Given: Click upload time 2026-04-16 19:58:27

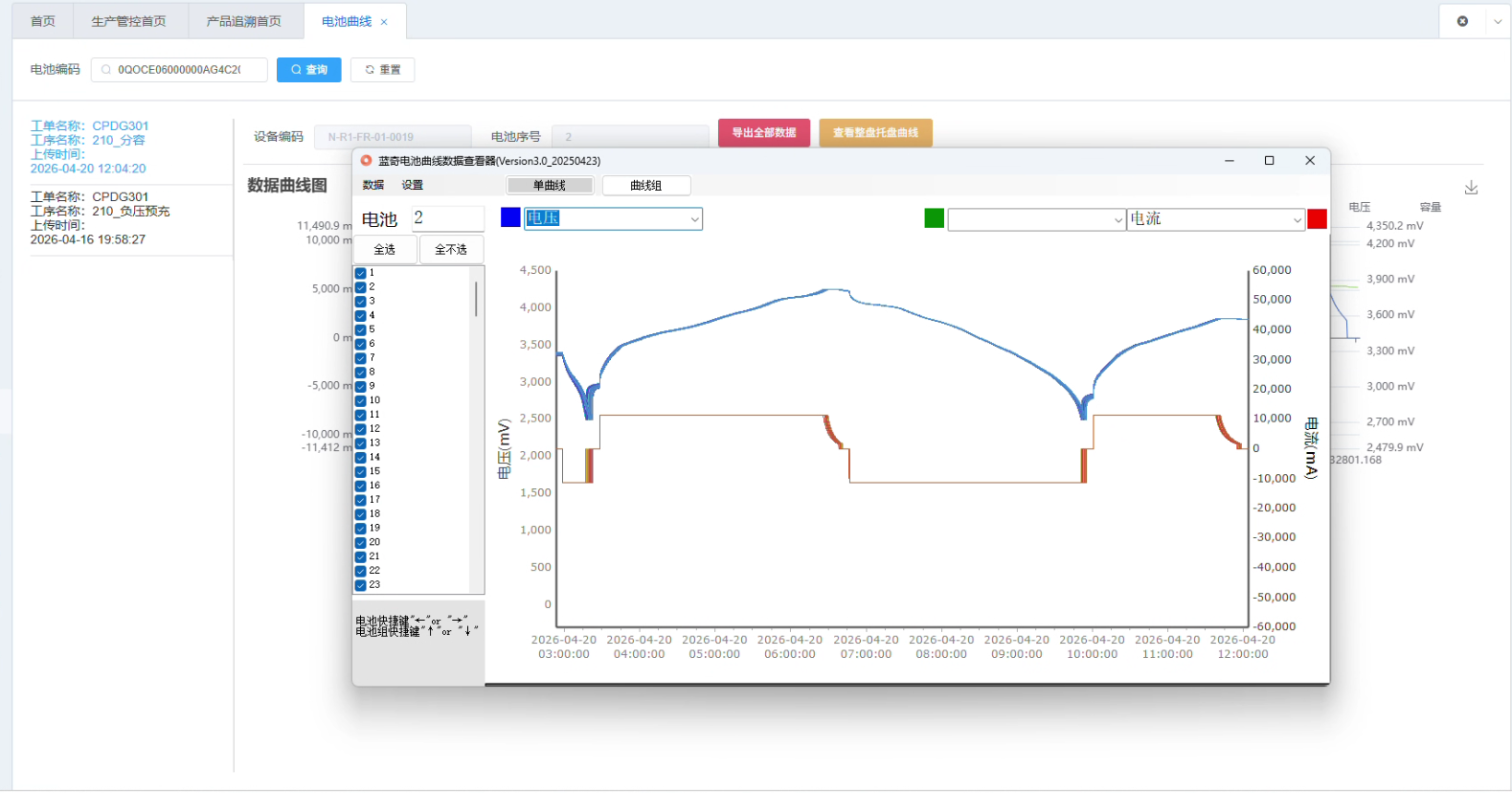Looking at the screenshot, I should click(88, 239).
